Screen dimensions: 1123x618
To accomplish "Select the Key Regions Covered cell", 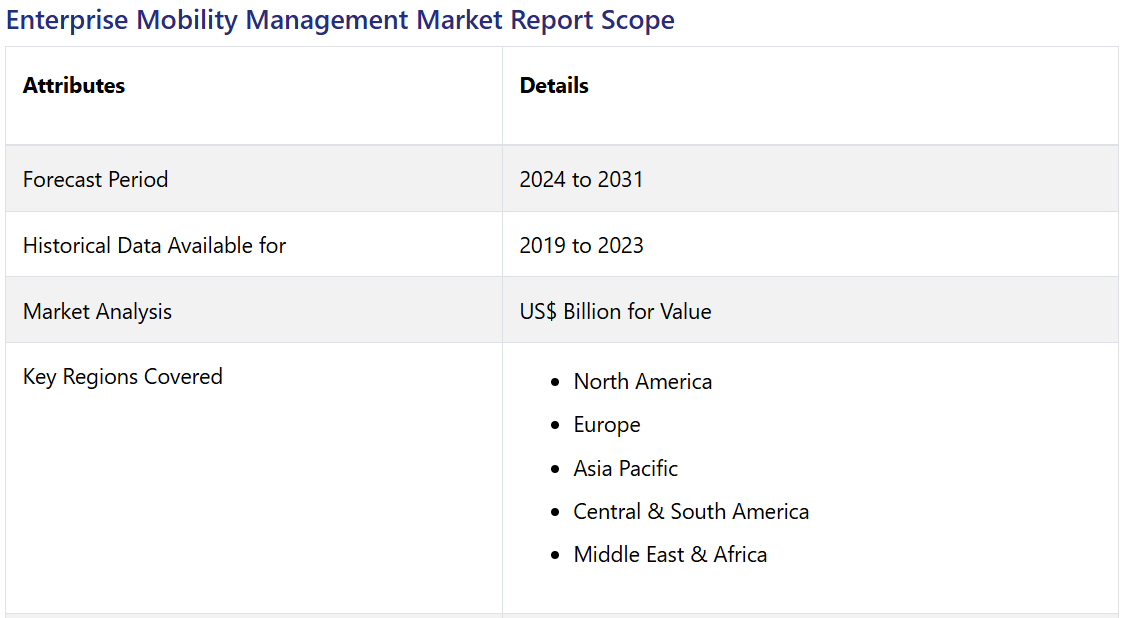I will [x=254, y=478].
